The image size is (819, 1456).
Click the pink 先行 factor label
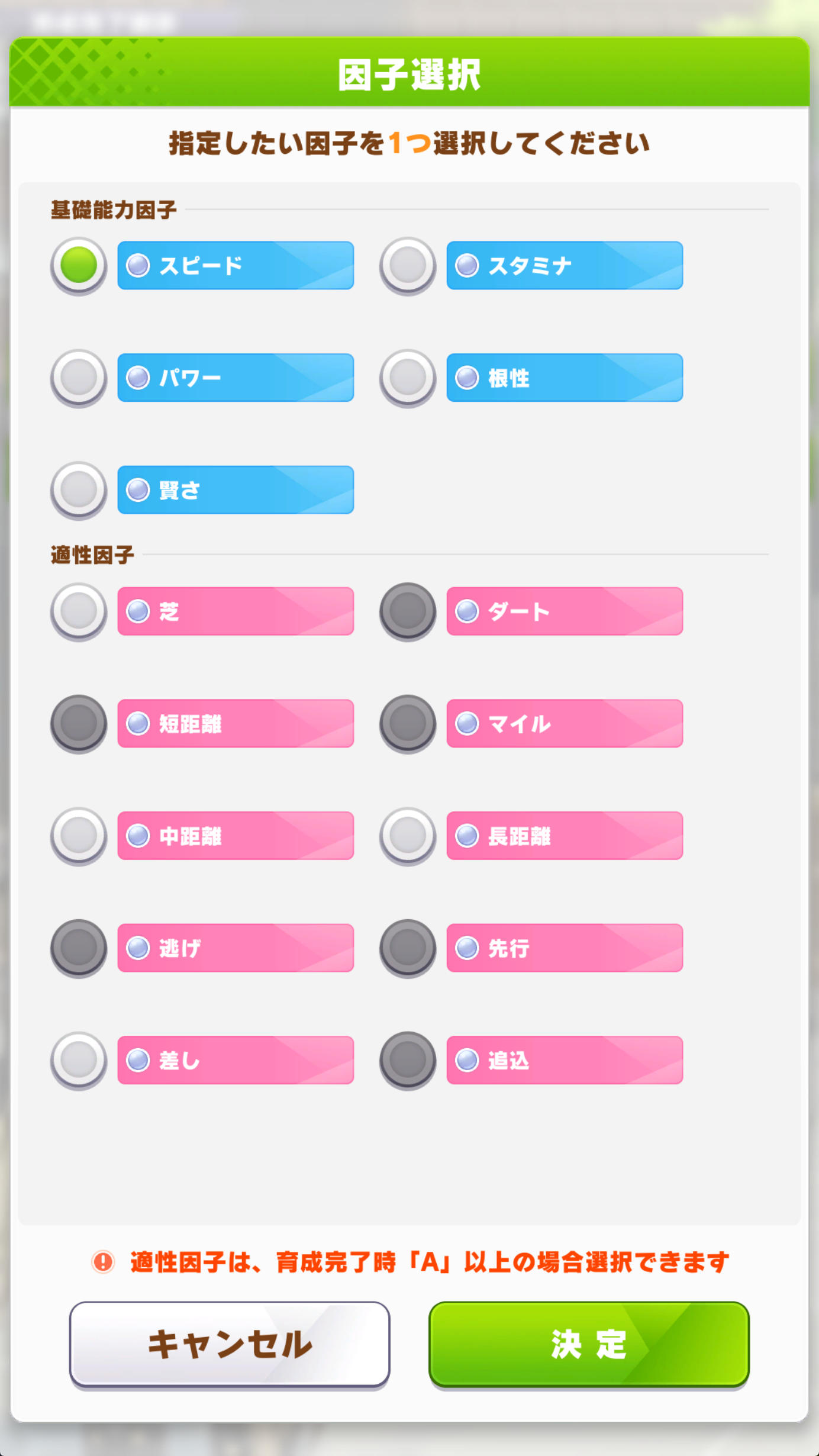[565, 948]
